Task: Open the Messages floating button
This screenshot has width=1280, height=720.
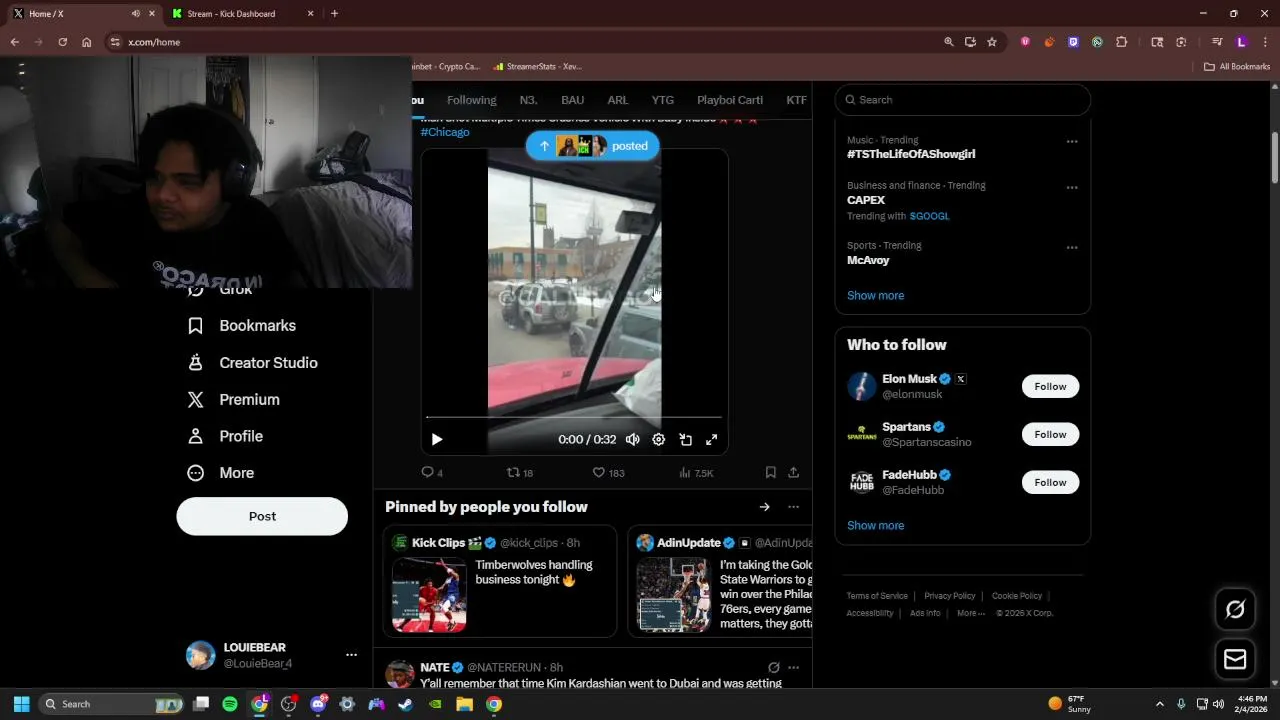Action: [1235, 659]
